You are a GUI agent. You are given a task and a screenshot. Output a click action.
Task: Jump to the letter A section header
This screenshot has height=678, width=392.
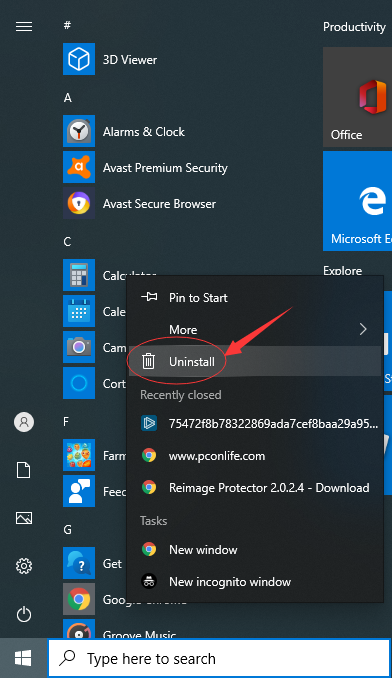pyautogui.click(x=68, y=98)
